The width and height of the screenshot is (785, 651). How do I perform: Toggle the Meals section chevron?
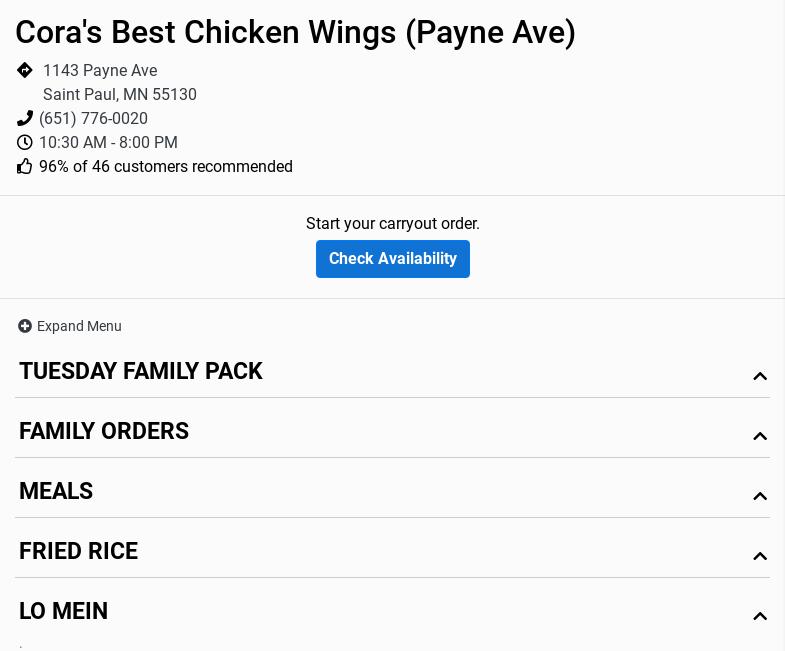(x=760, y=496)
